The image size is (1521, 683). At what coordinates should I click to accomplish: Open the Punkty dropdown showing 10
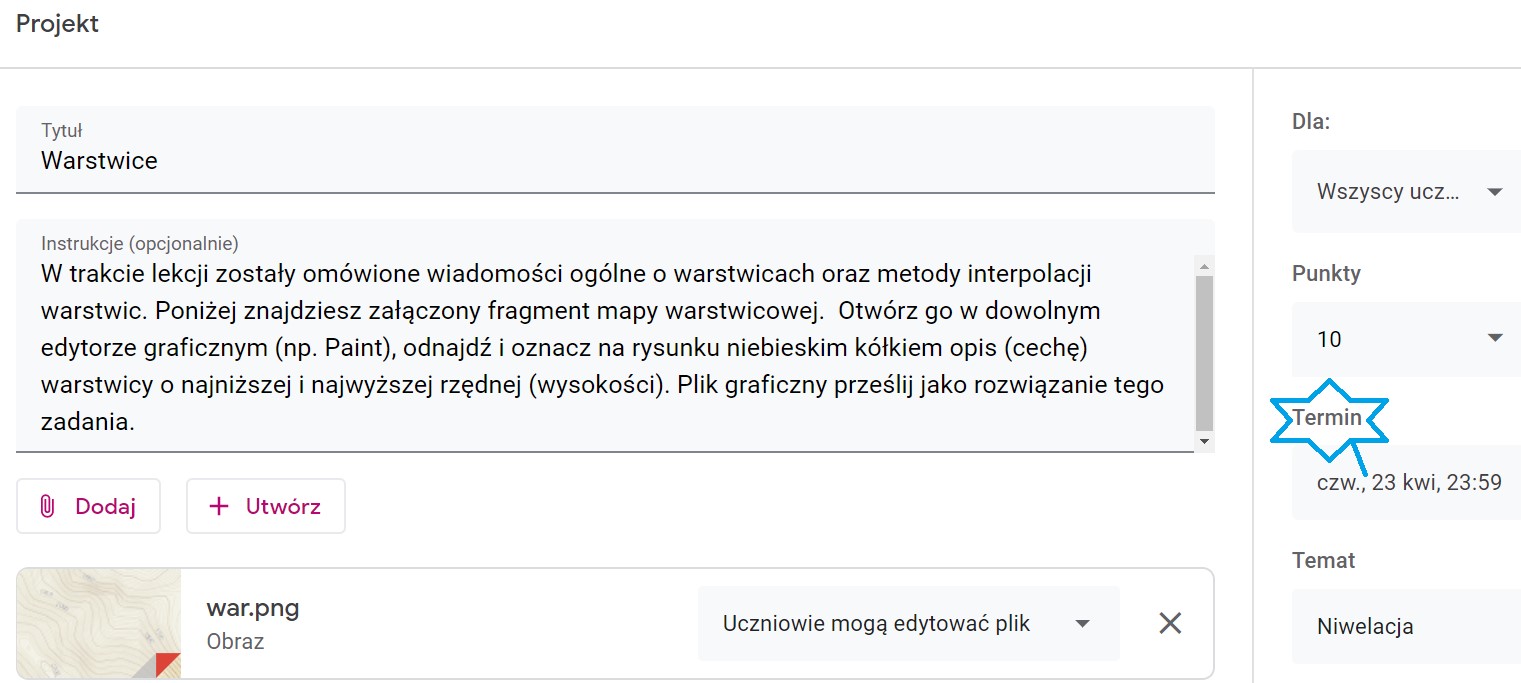(1406, 339)
